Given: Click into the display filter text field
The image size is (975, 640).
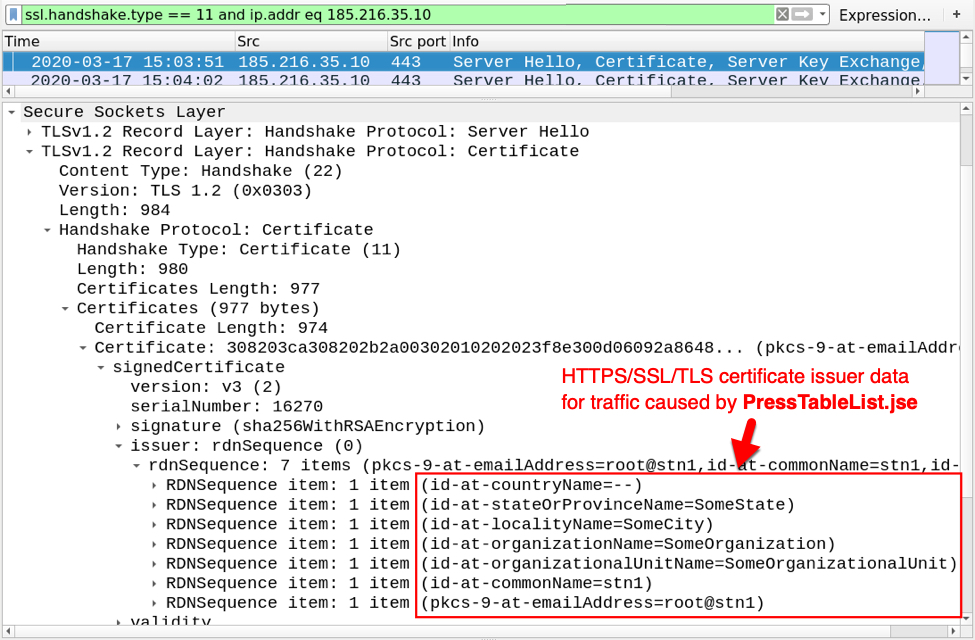Looking at the screenshot, I should [400, 14].
